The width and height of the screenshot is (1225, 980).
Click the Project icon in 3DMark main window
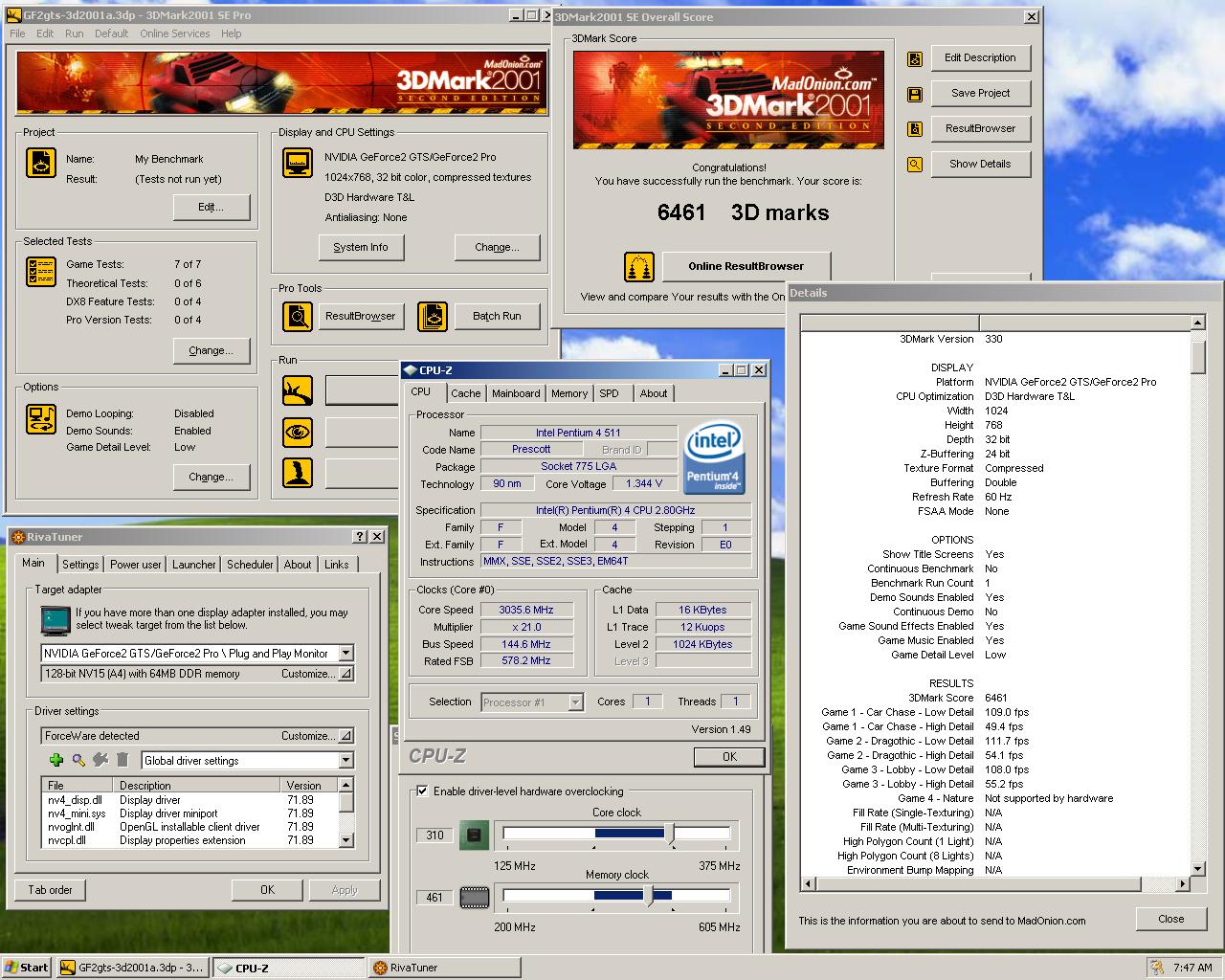pyautogui.click(x=41, y=163)
